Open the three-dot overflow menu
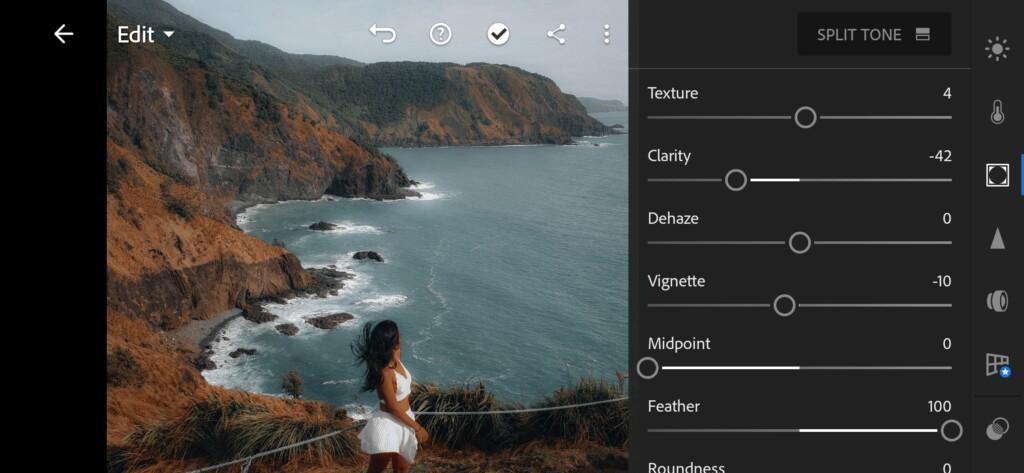This screenshot has height=473, width=1024. click(607, 34)
